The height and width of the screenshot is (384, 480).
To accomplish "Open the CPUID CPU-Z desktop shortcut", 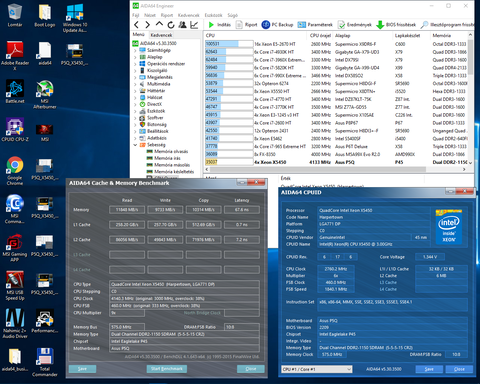I will (15, 130).
